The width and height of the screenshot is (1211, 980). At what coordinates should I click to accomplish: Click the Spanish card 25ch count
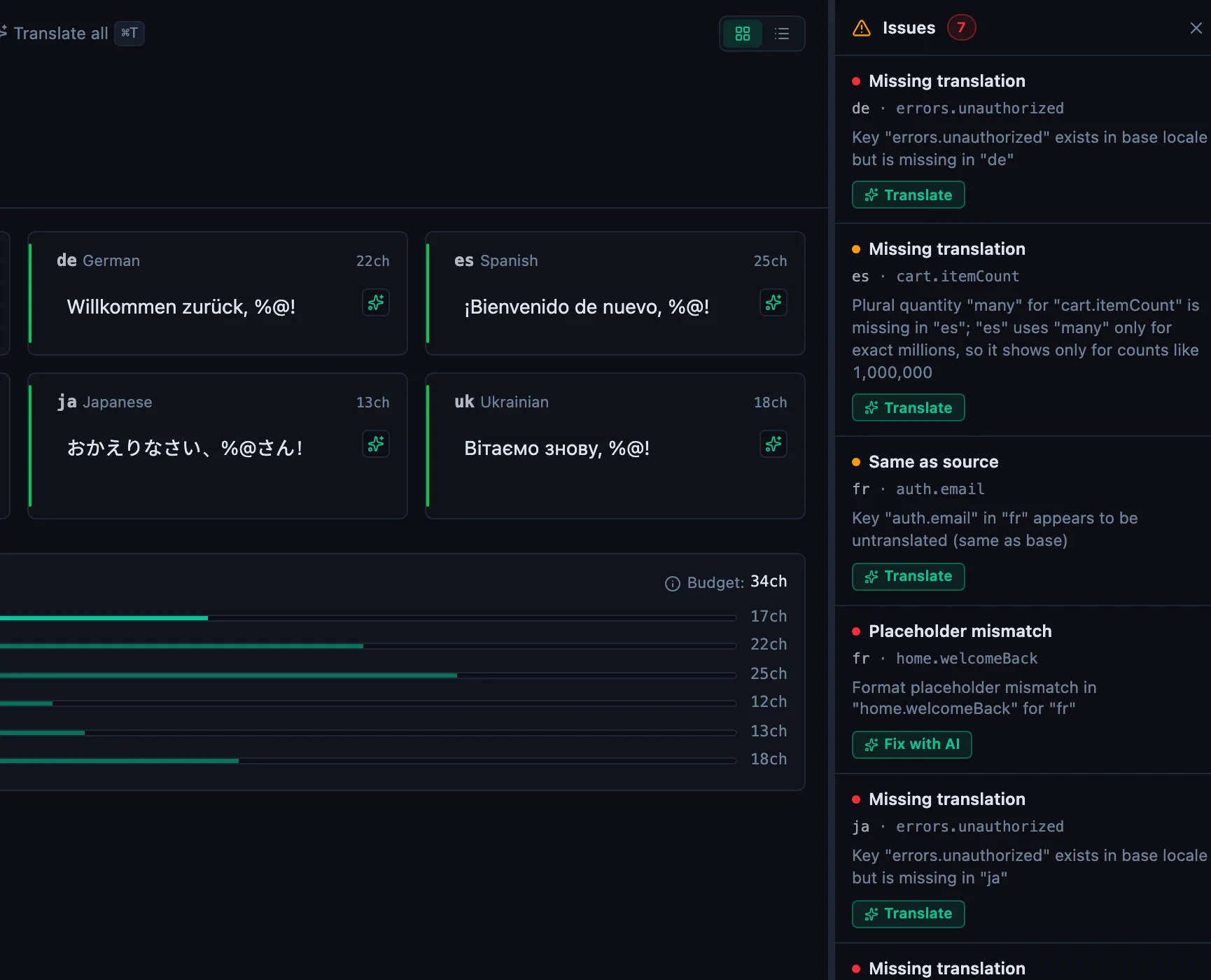(x=770, y=261)
